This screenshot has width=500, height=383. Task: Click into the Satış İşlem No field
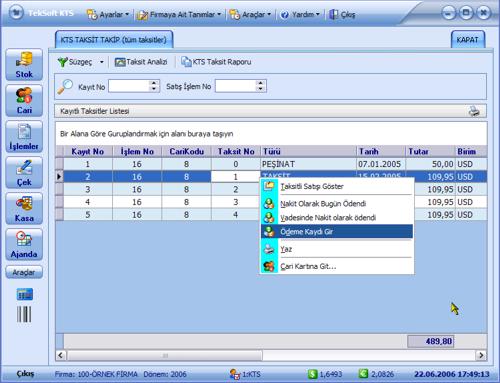click(235, 86)
